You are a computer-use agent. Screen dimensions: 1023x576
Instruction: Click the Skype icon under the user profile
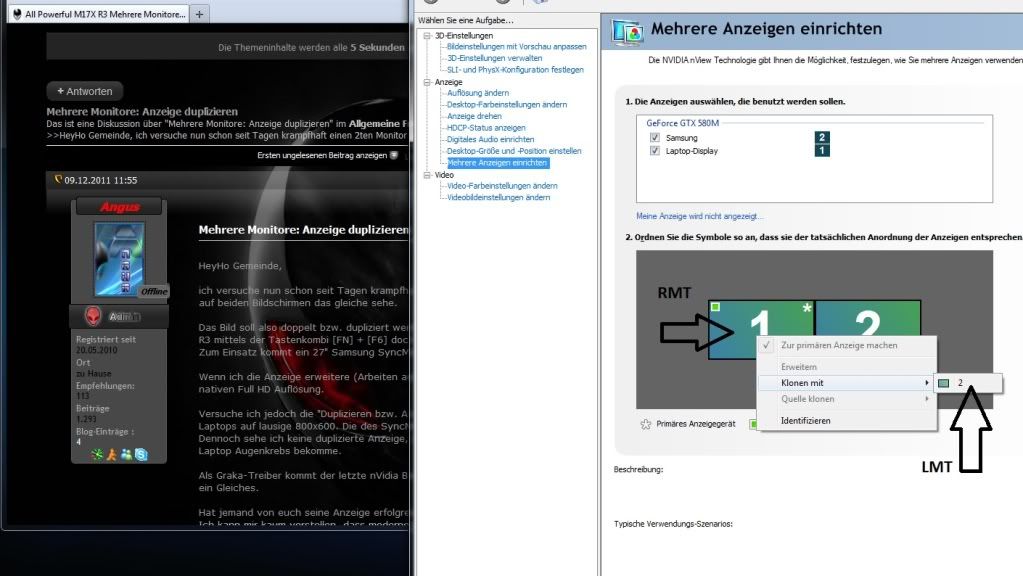point(142,455)
